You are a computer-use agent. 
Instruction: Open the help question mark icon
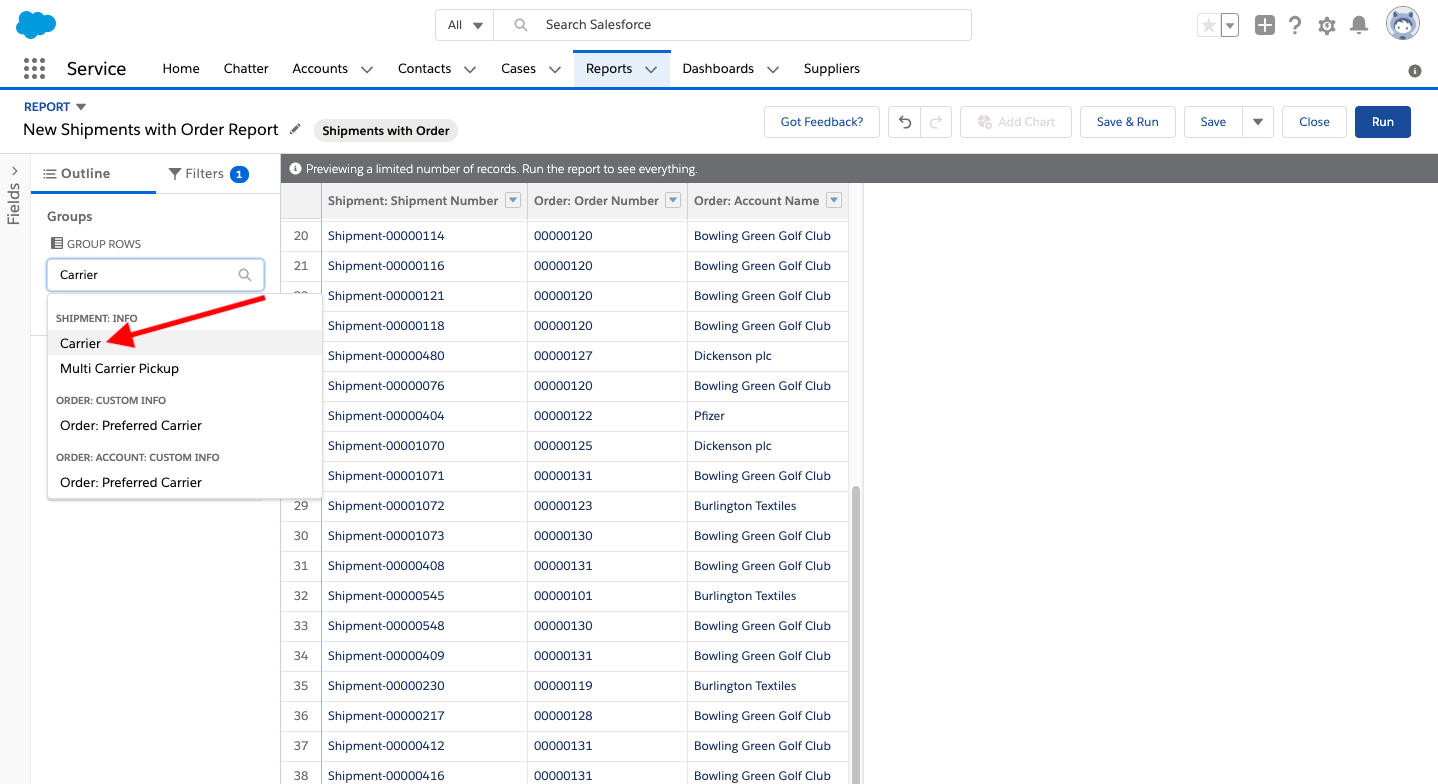click(1295, 25)
